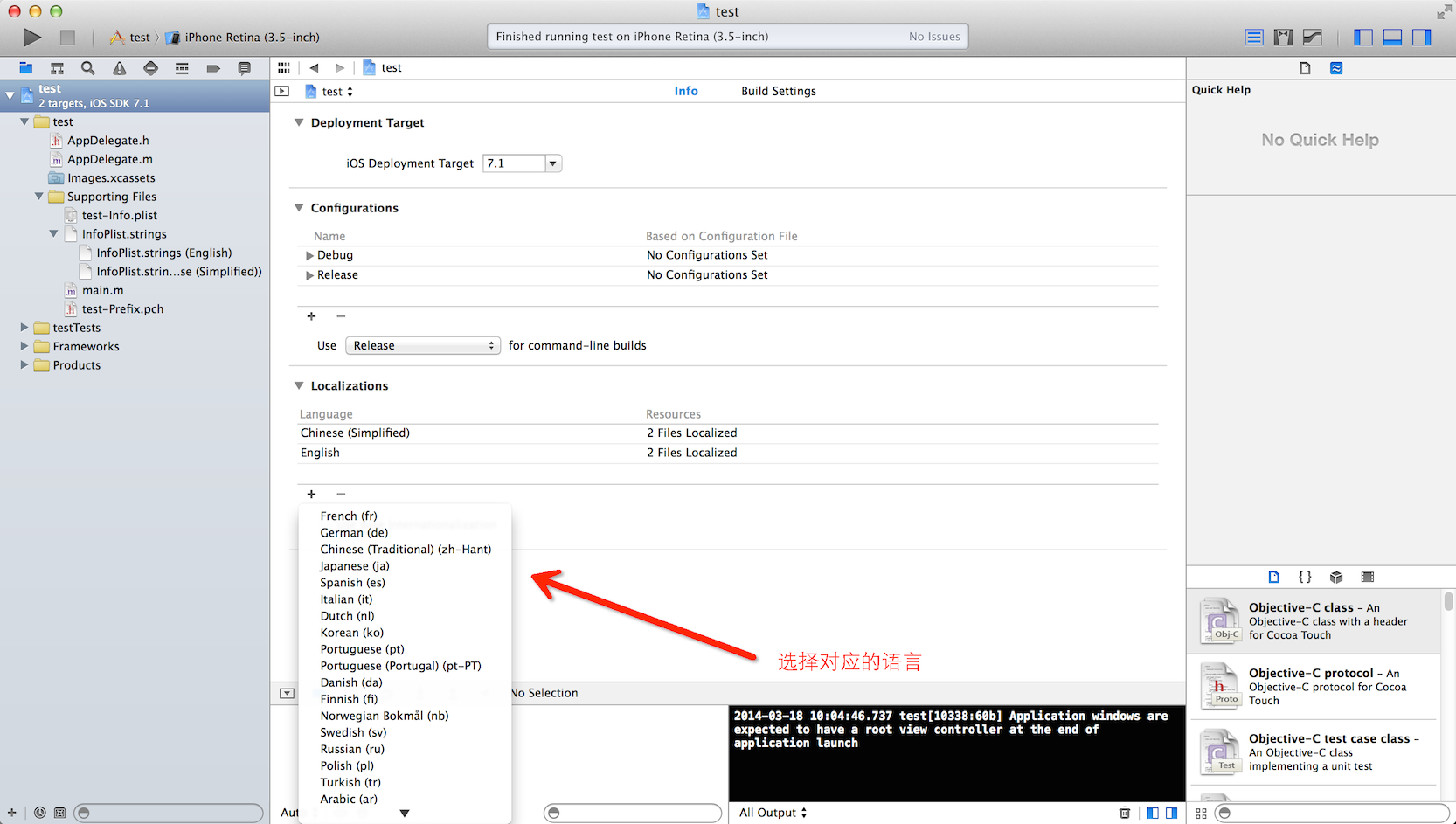Image resolution: width=1456 pixels, height=824 pixels.
Task: Switch to the Assistant editor
Action: (1283, 37)
